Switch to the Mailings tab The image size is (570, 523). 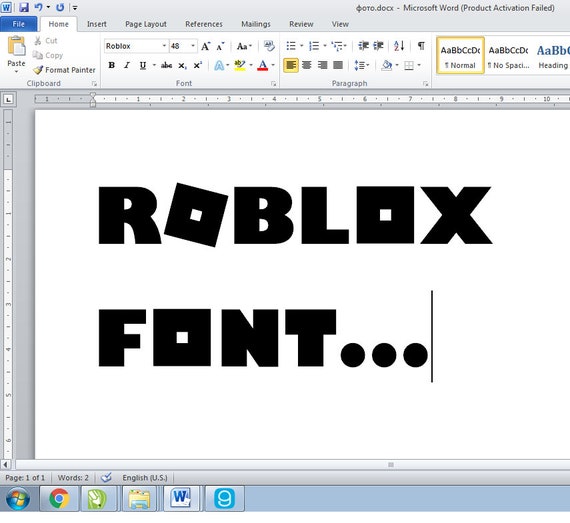tap(256, 24)
